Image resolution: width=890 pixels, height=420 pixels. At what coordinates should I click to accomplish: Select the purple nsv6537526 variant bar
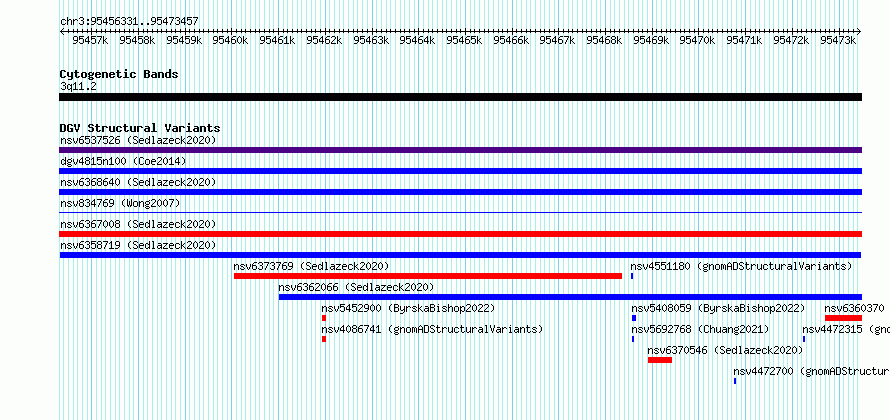460,150
